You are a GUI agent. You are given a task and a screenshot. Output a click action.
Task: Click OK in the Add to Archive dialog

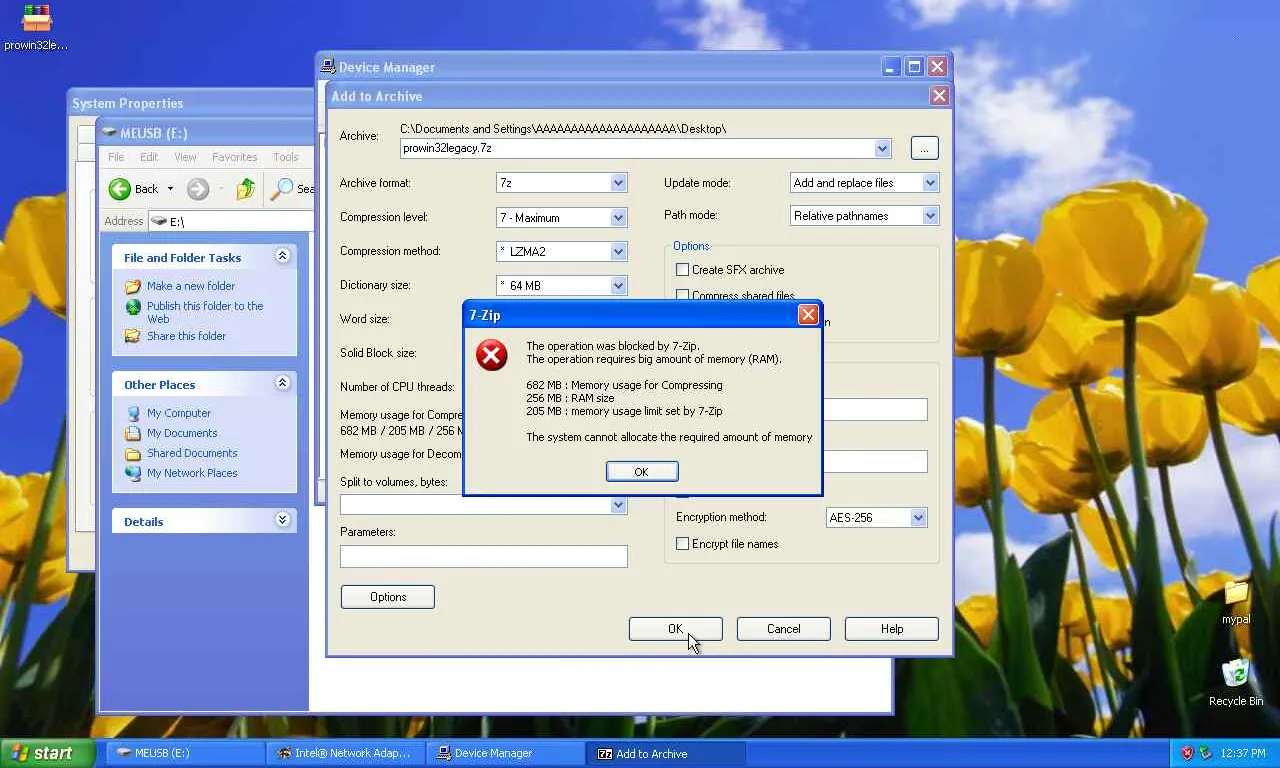[675, 629]
